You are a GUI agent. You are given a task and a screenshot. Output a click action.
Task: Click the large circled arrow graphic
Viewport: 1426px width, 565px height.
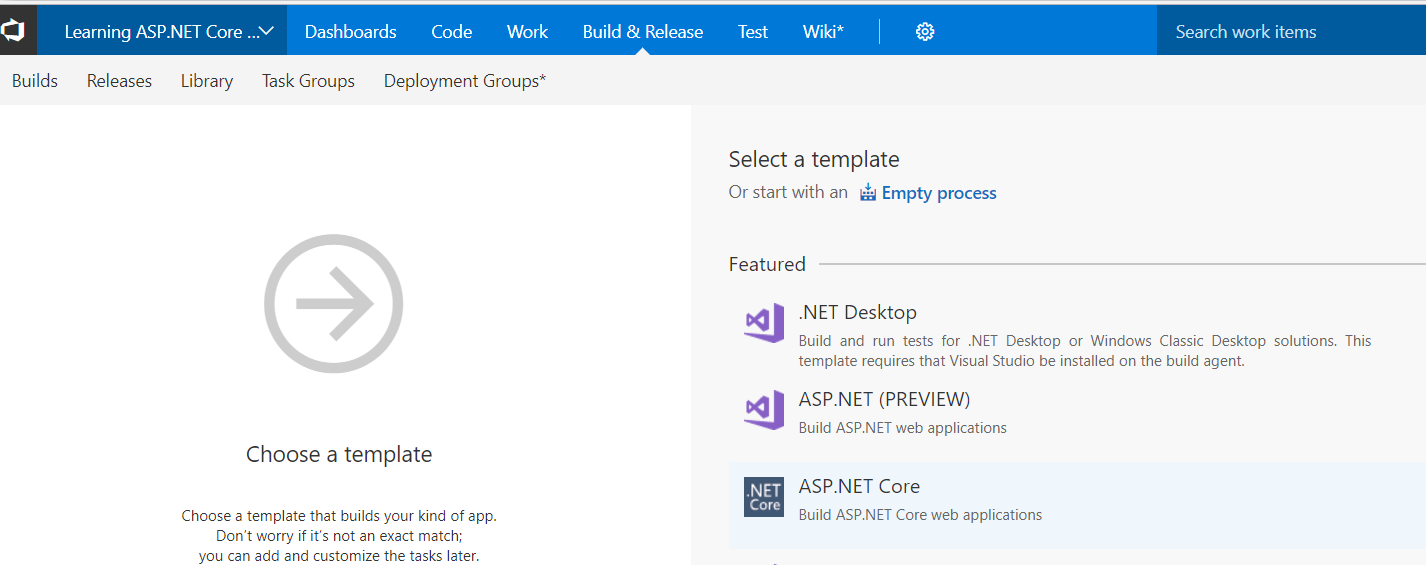point(333,304)
